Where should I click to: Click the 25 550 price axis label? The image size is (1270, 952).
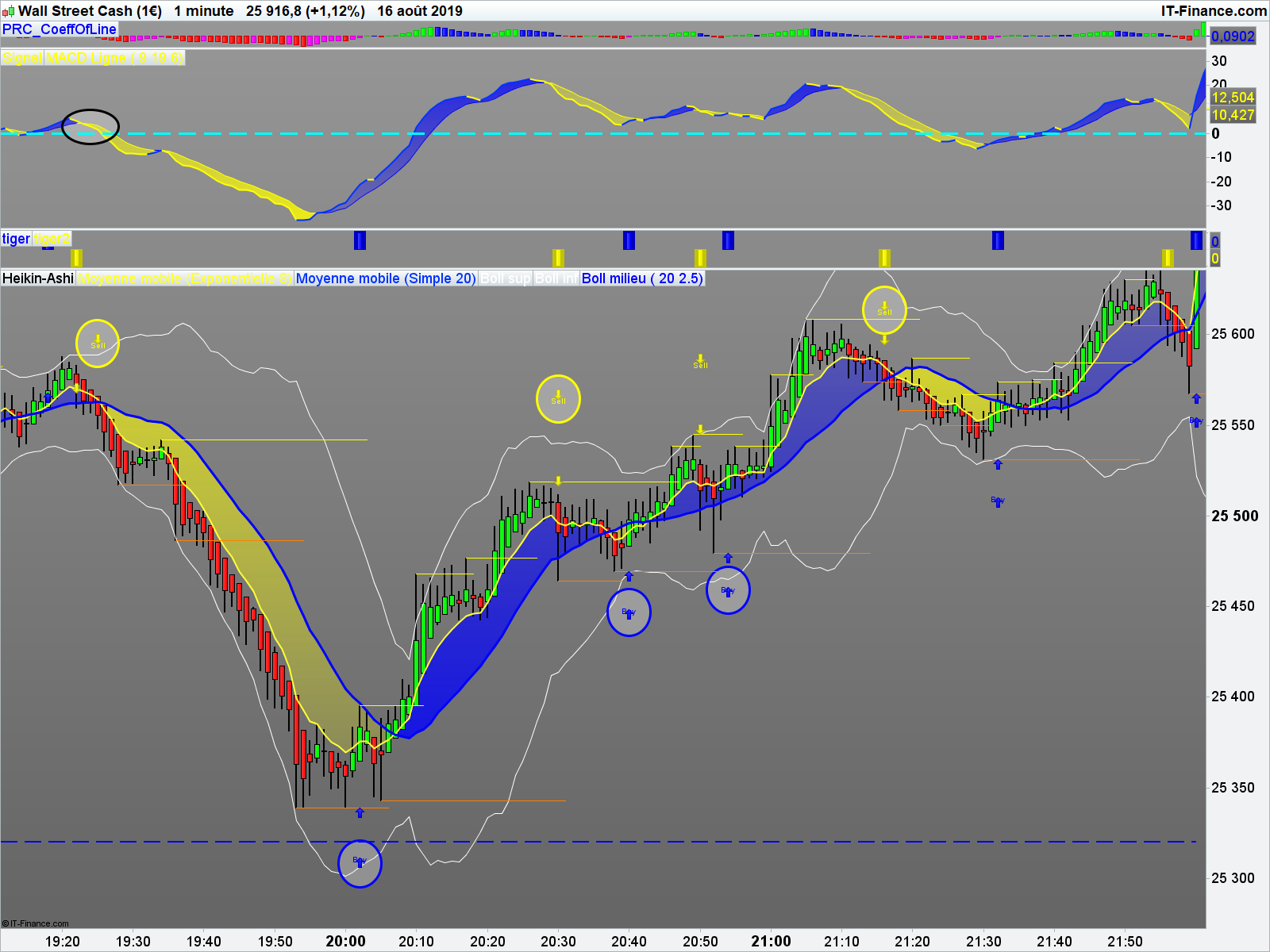coord(1233,425)
